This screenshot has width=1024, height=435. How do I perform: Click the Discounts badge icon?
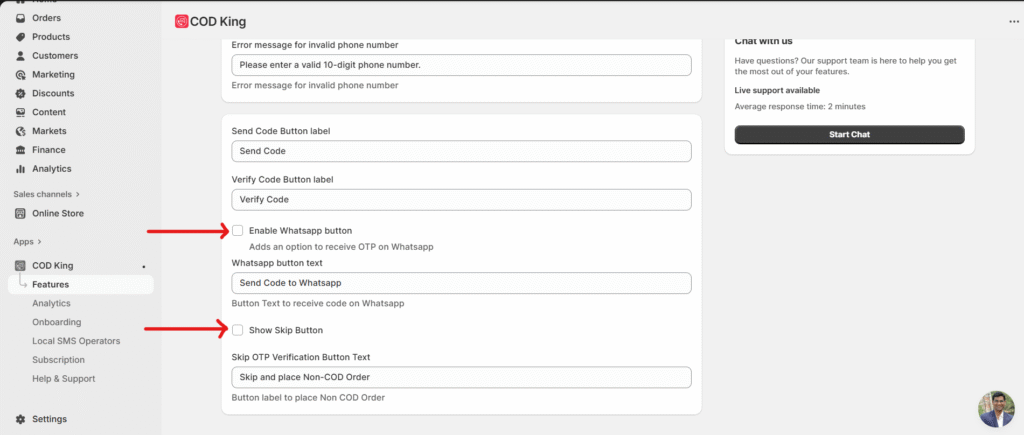(x=21, y=94)
